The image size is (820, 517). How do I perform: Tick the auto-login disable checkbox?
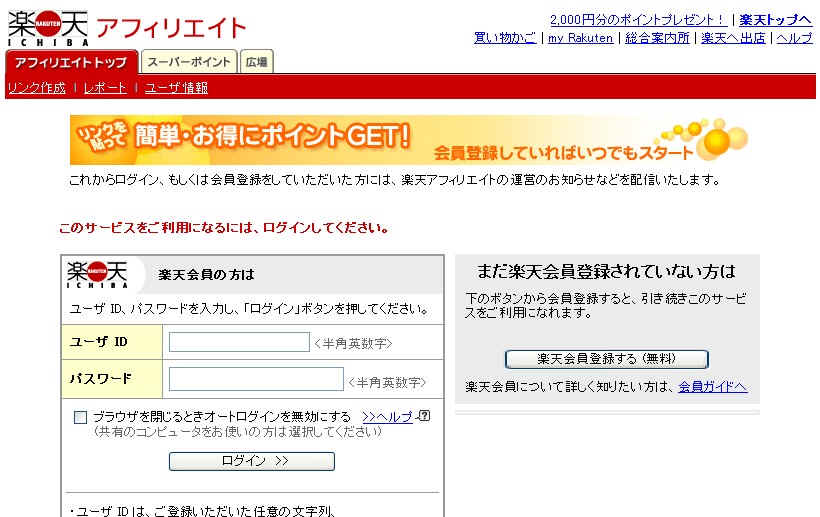point(81,417)
